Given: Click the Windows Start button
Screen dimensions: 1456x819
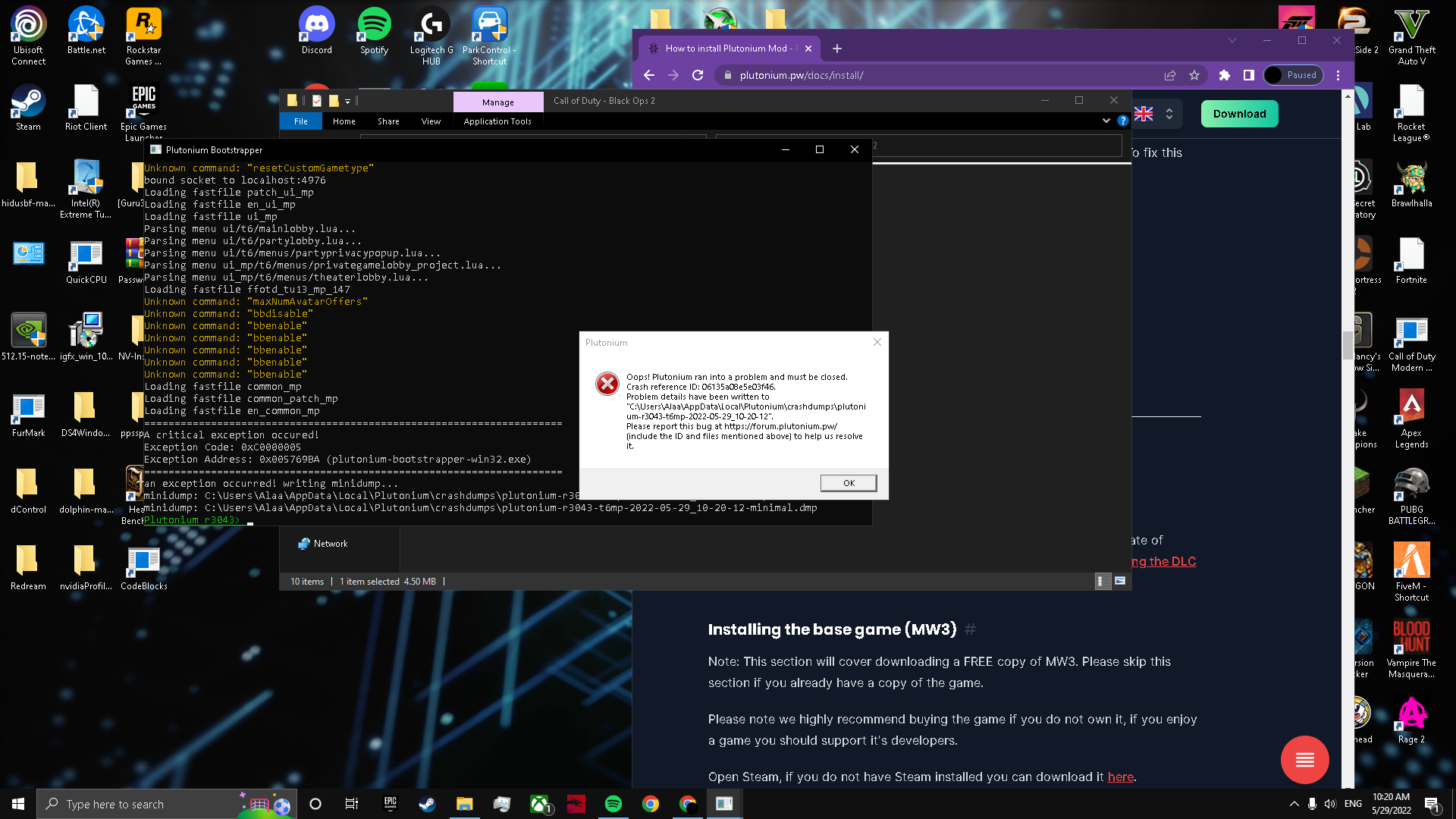Looking at the screenshot, I should pos(18,804).
